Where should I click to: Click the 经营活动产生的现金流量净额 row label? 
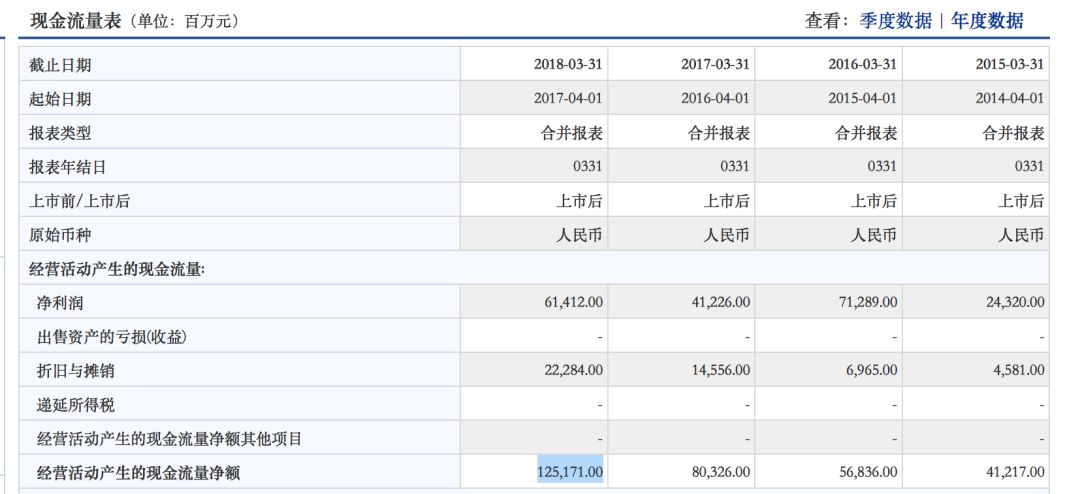[138, 472]
